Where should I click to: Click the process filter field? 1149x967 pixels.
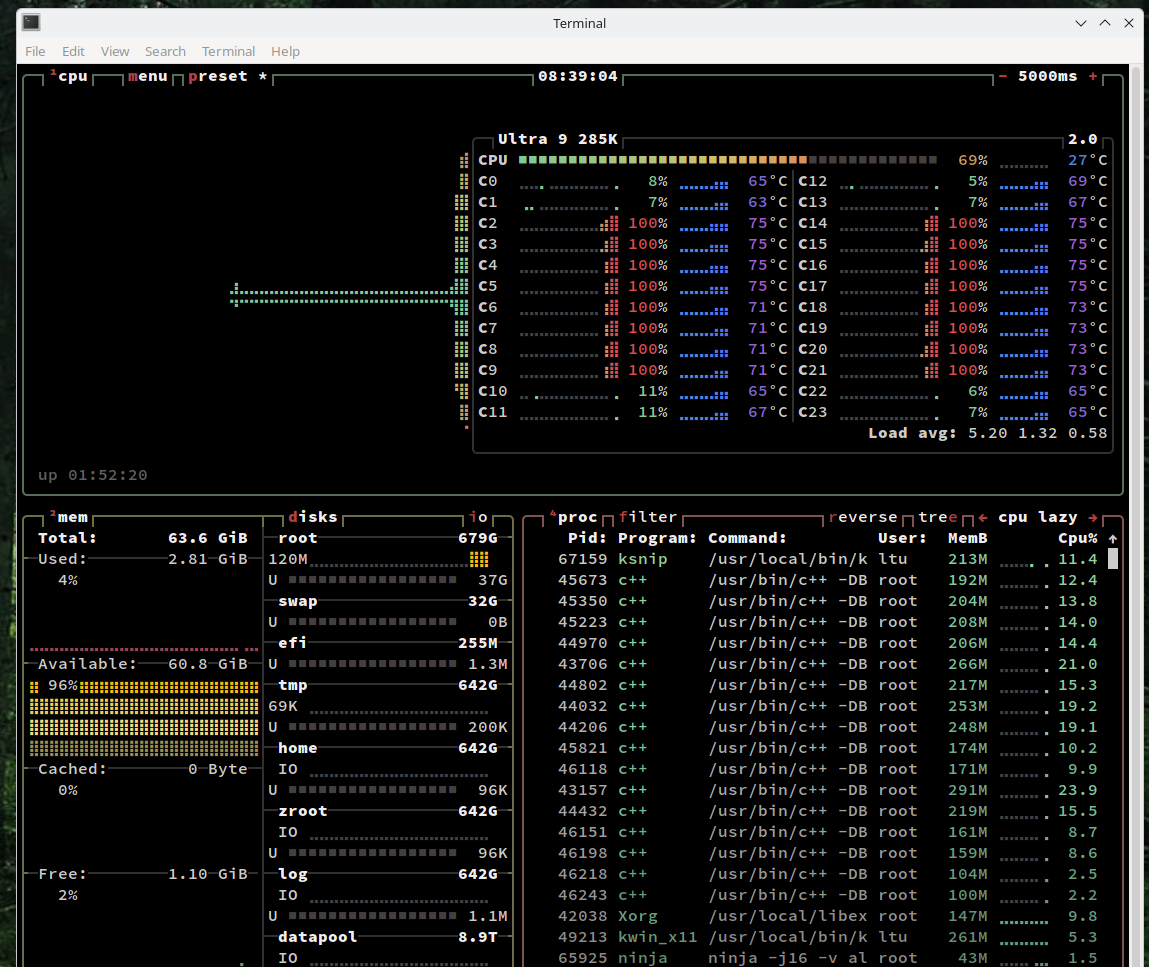pyautogui.click(x=648, y=517)
